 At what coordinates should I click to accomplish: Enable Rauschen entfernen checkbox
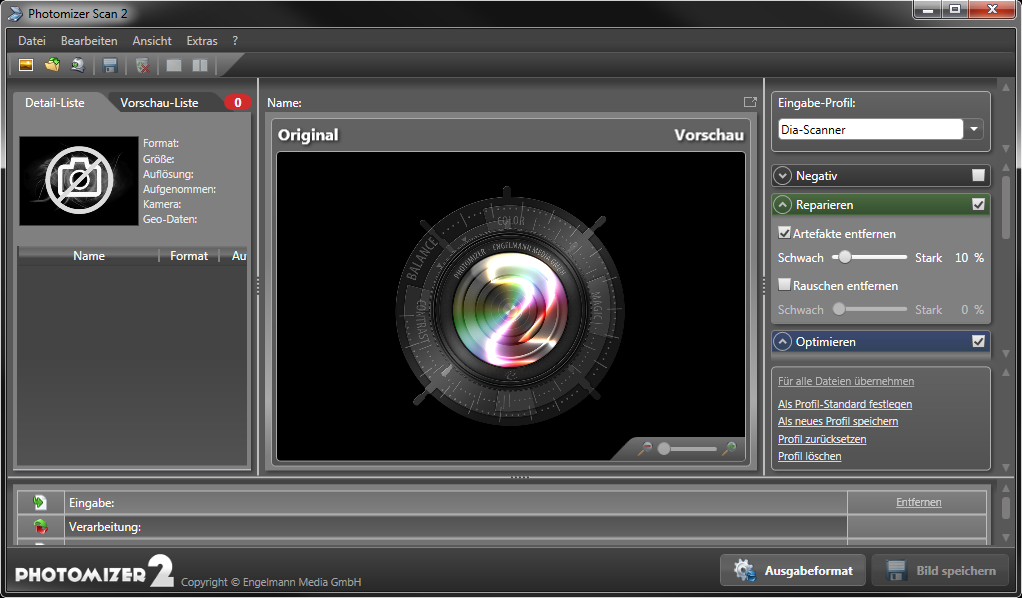pyautogui.click(x=785, y=285)
